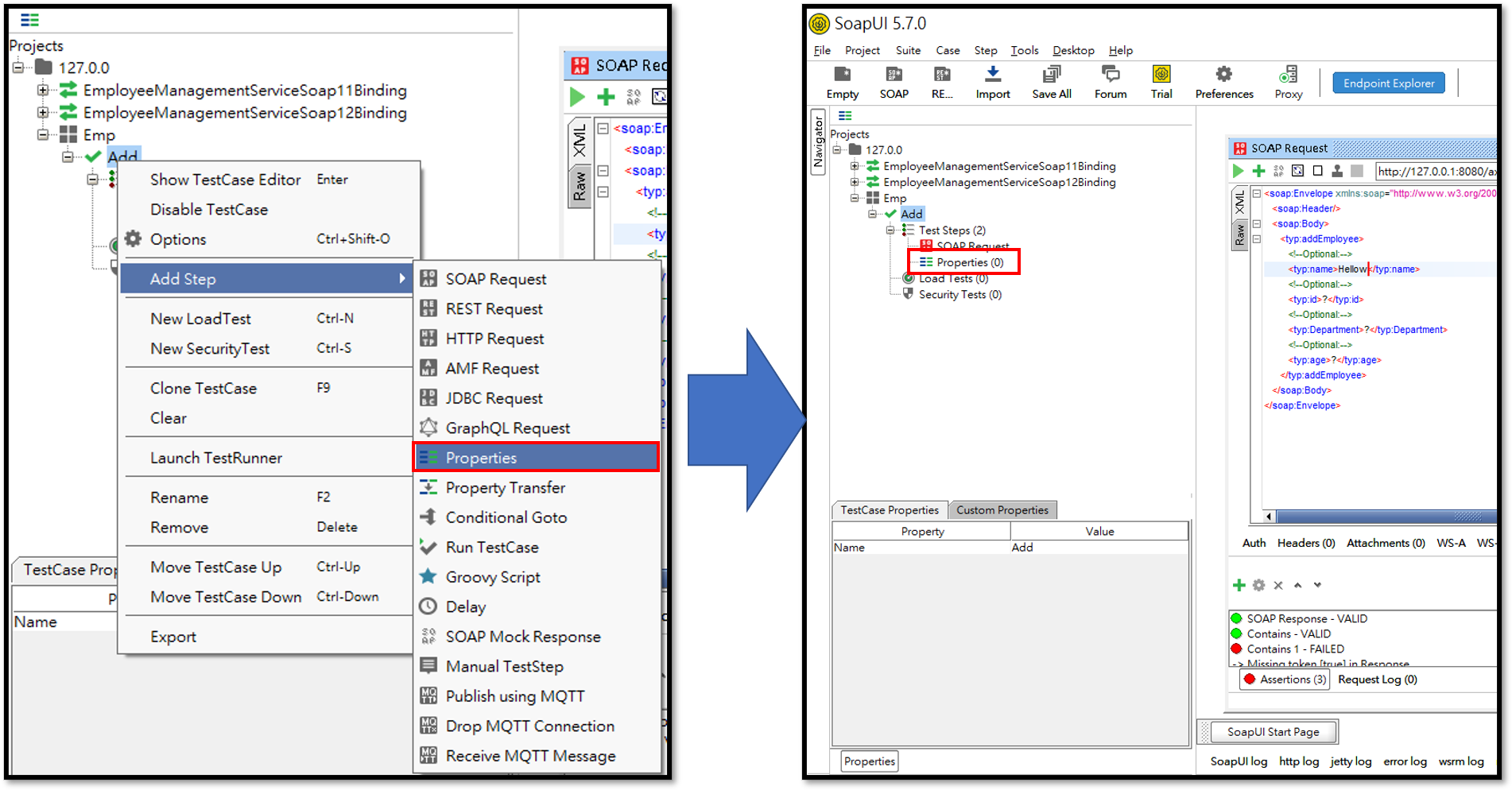Open the Forum toolbar icon

click(1110, 76)
